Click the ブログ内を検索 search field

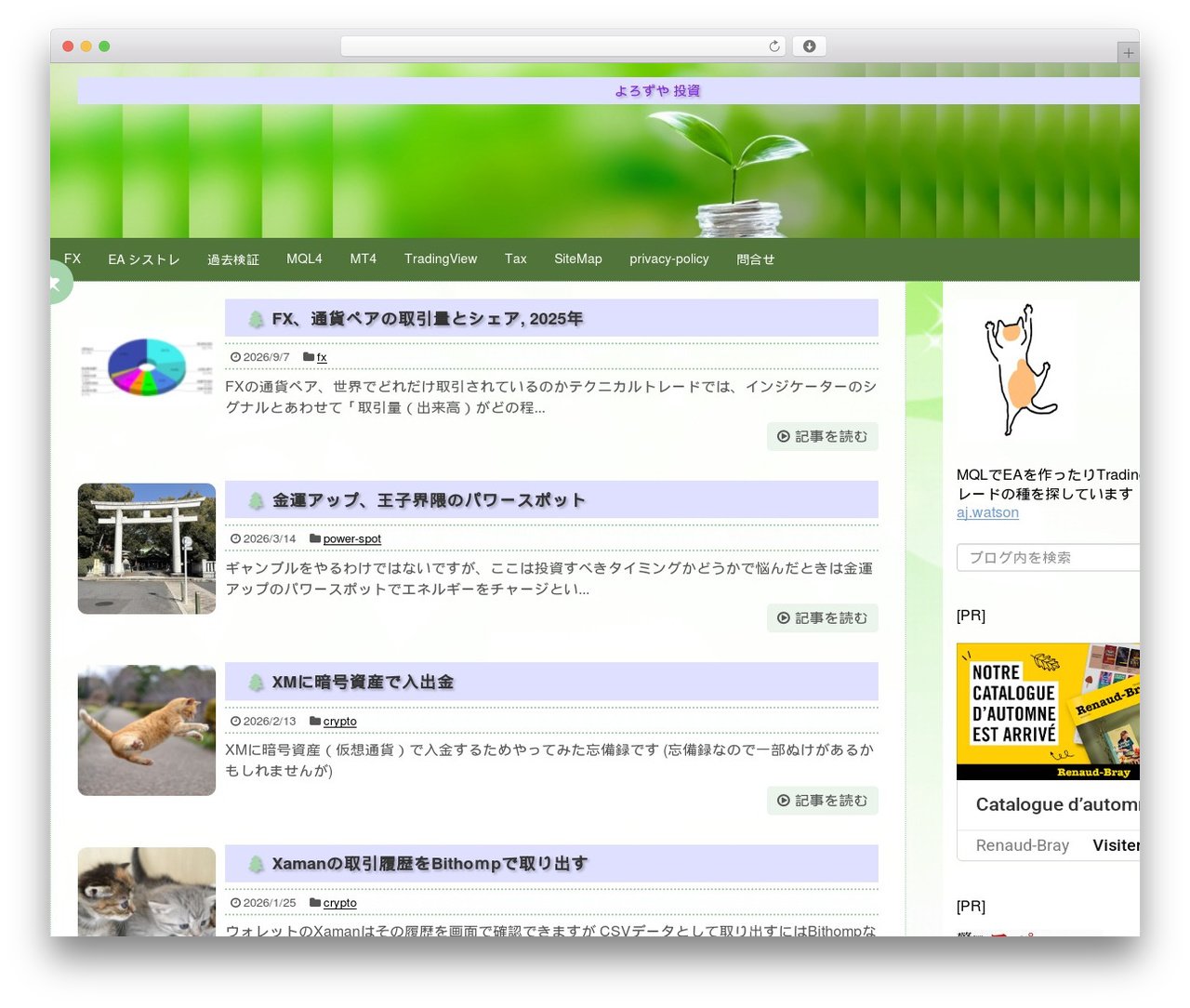[x=1048, y=557]
